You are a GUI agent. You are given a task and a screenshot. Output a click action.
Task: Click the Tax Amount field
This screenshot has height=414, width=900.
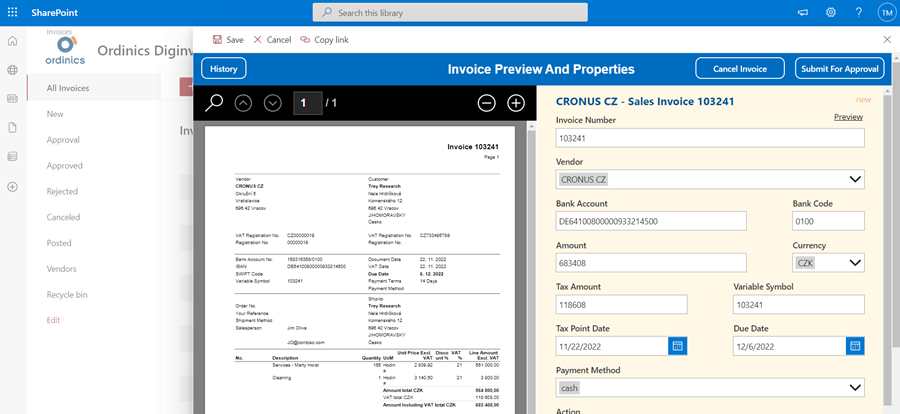coord(622,304)
